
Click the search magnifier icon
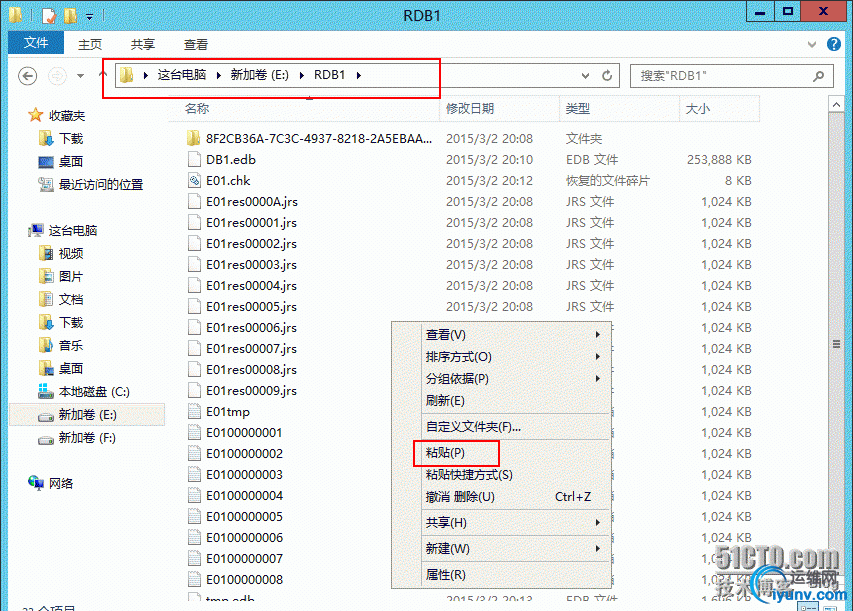pyautogui.click(x=819, y=76)
